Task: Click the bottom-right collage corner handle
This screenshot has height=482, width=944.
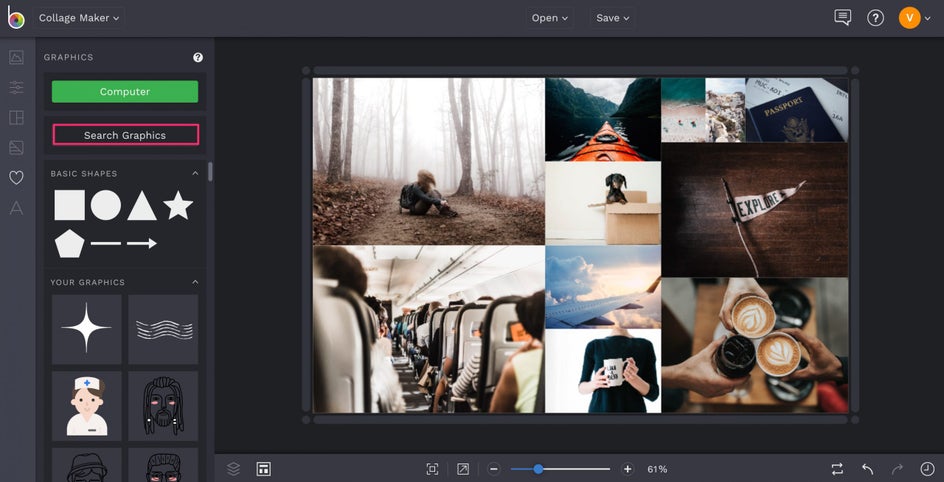Action: pyautogui.click(x=855, y=419)
